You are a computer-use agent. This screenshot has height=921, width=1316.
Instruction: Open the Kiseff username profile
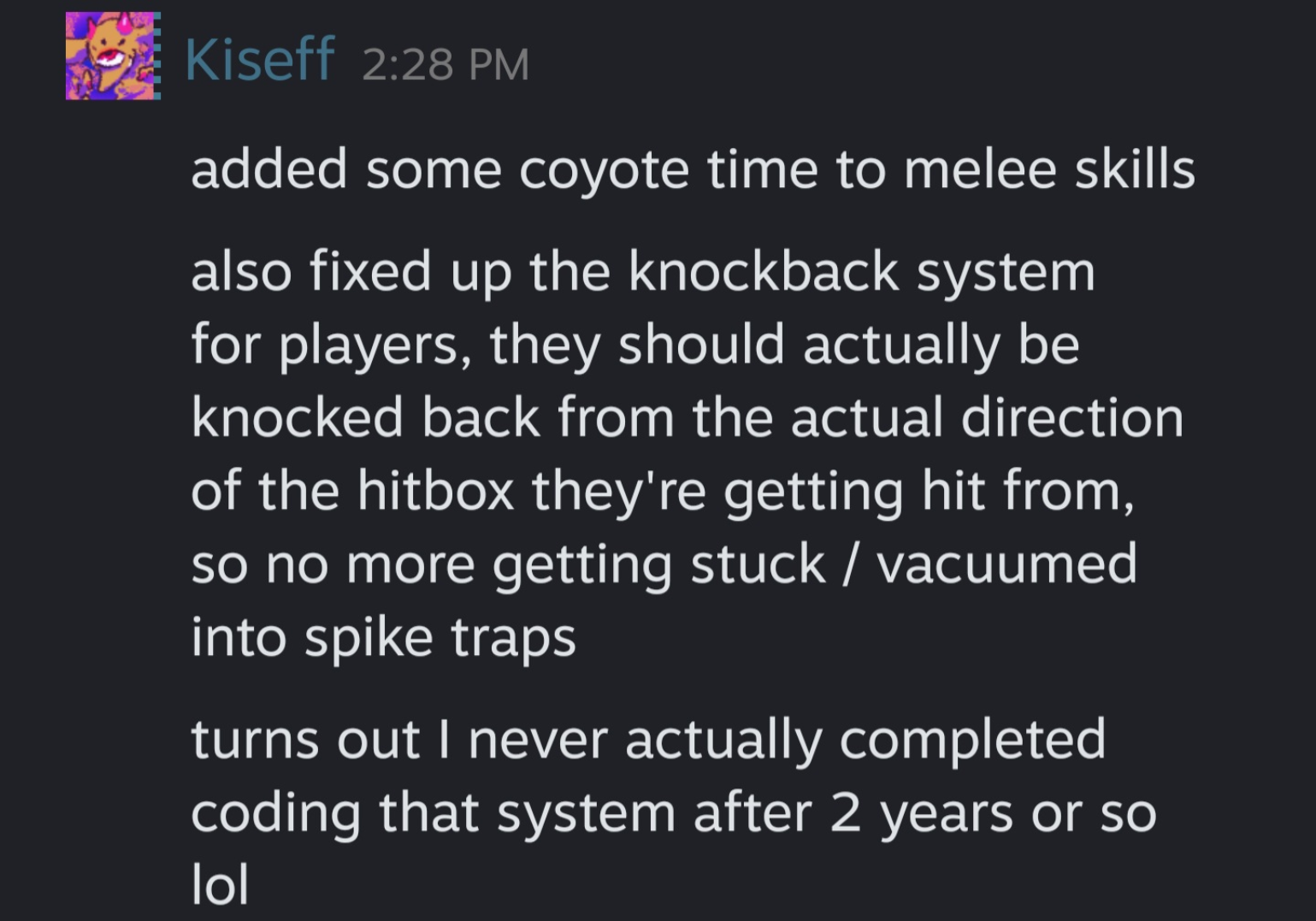(259, 59)
